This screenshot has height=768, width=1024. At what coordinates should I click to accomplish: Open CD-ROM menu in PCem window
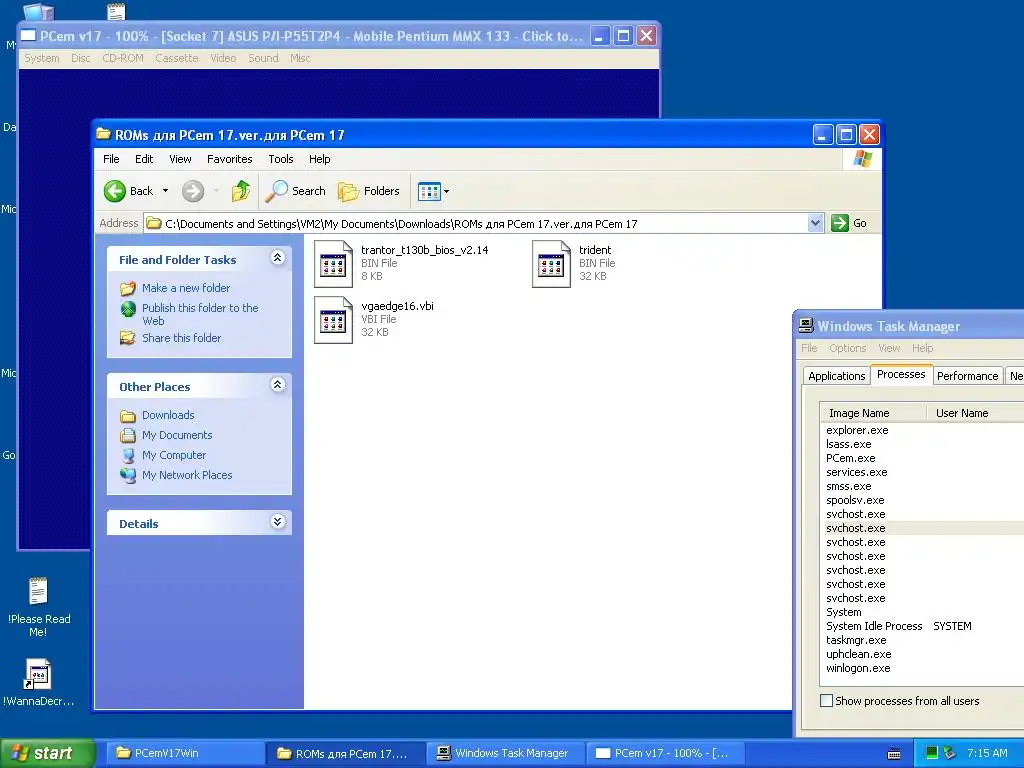[123, 58]
